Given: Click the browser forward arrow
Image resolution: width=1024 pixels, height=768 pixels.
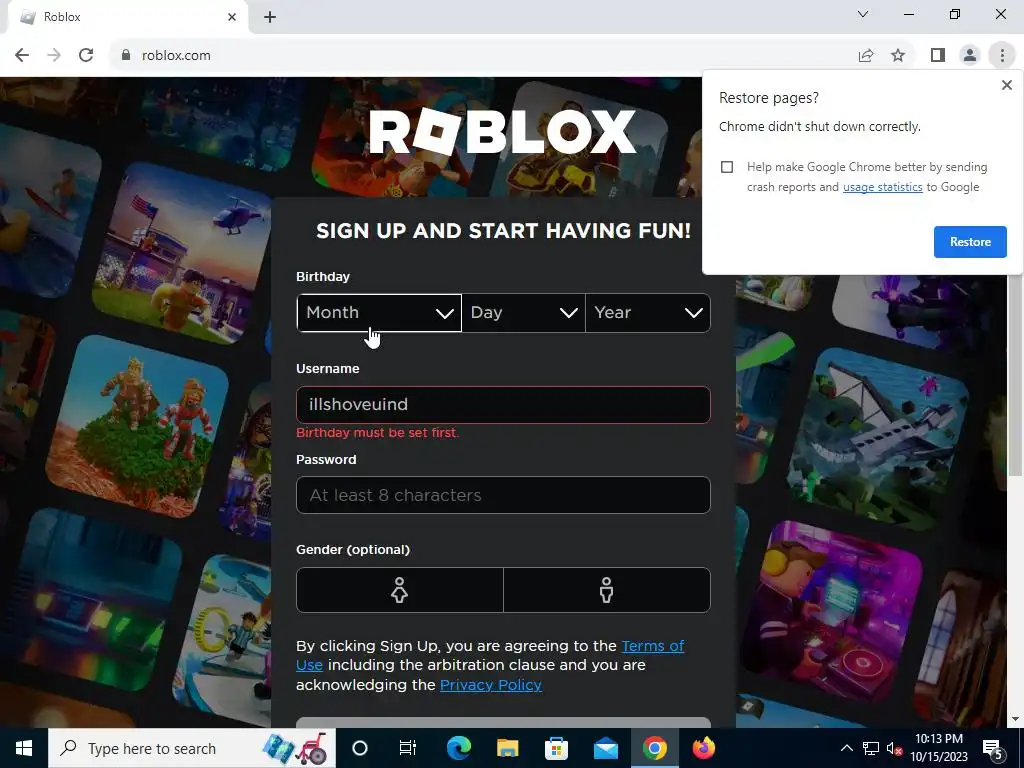Looking at the screenshot, I should pyautogui.click(x=54, y=56).
